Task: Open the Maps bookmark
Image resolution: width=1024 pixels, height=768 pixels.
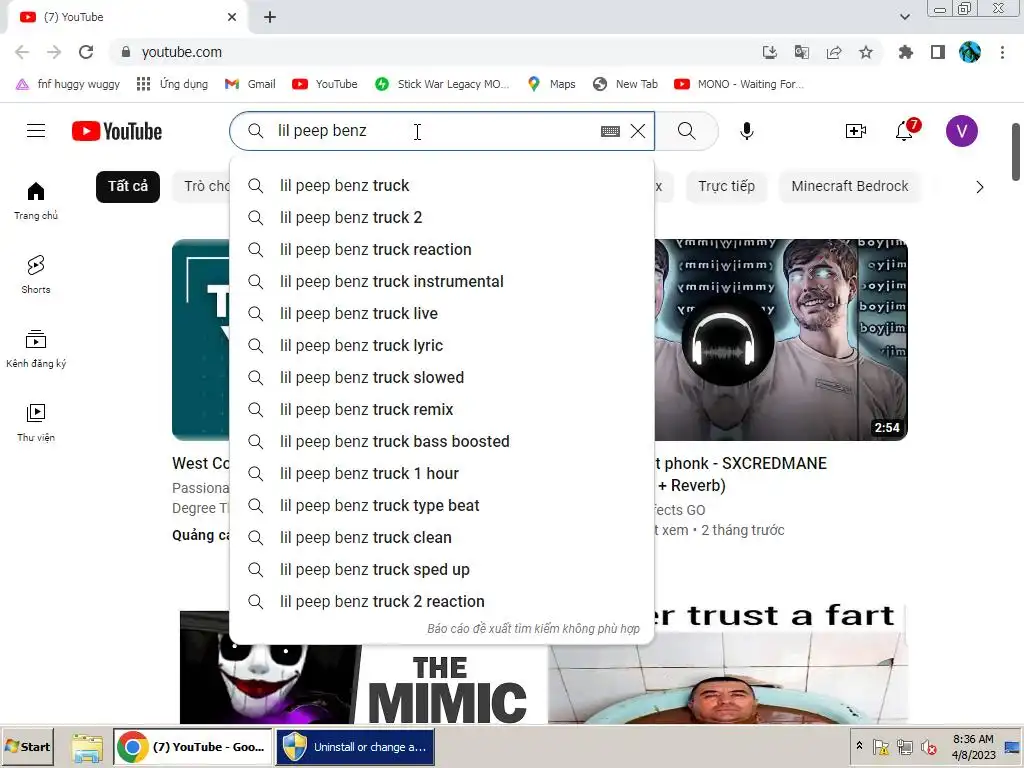Action: tap(552, 84)
